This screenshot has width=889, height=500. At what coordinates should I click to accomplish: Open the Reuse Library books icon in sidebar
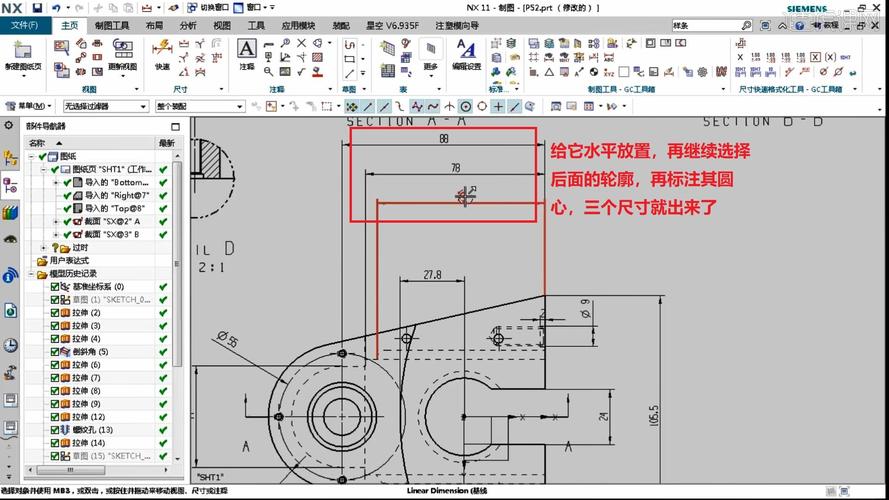[10, 213]
